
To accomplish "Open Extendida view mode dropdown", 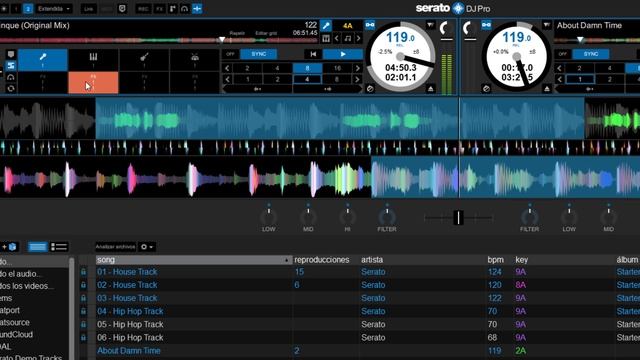I will [x=54, y=9].
